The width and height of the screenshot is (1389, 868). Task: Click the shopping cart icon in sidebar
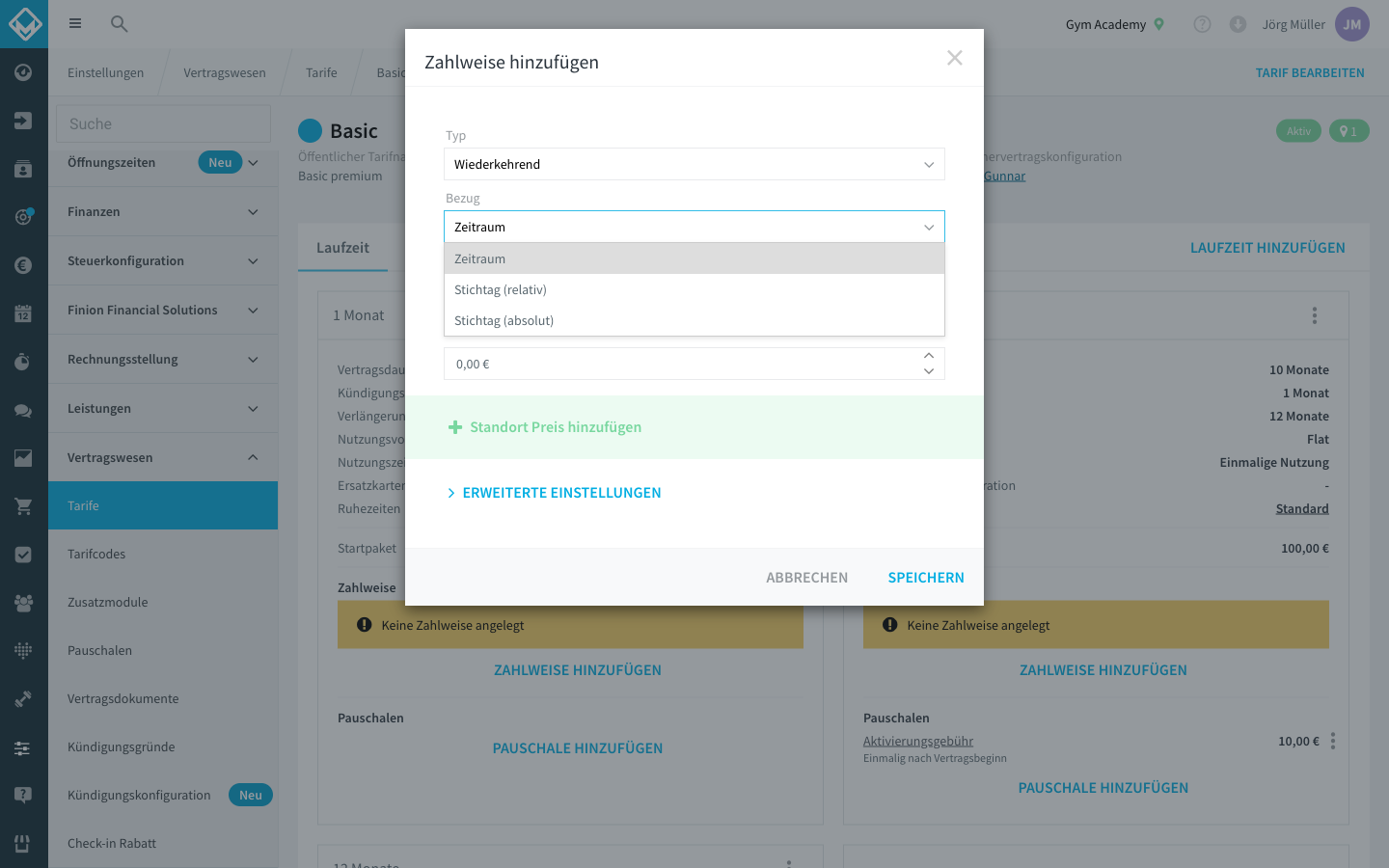click(x=24, y=506)
